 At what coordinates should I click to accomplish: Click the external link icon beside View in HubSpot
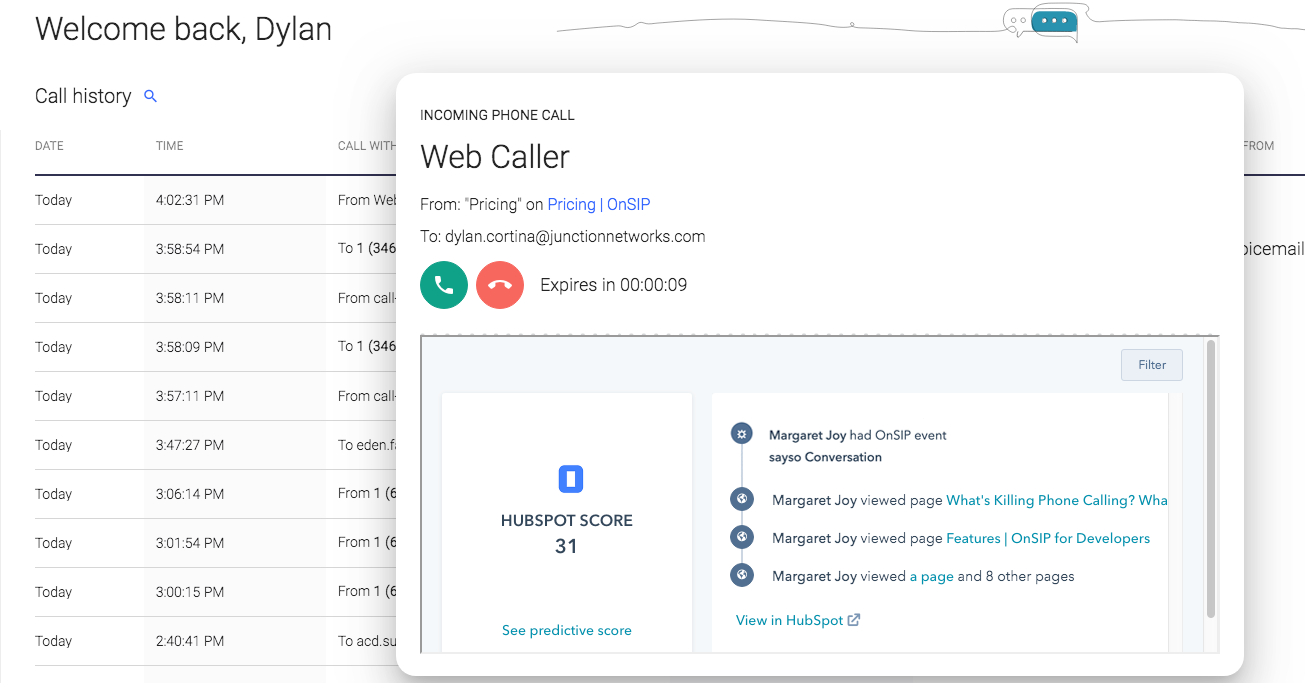854,620
